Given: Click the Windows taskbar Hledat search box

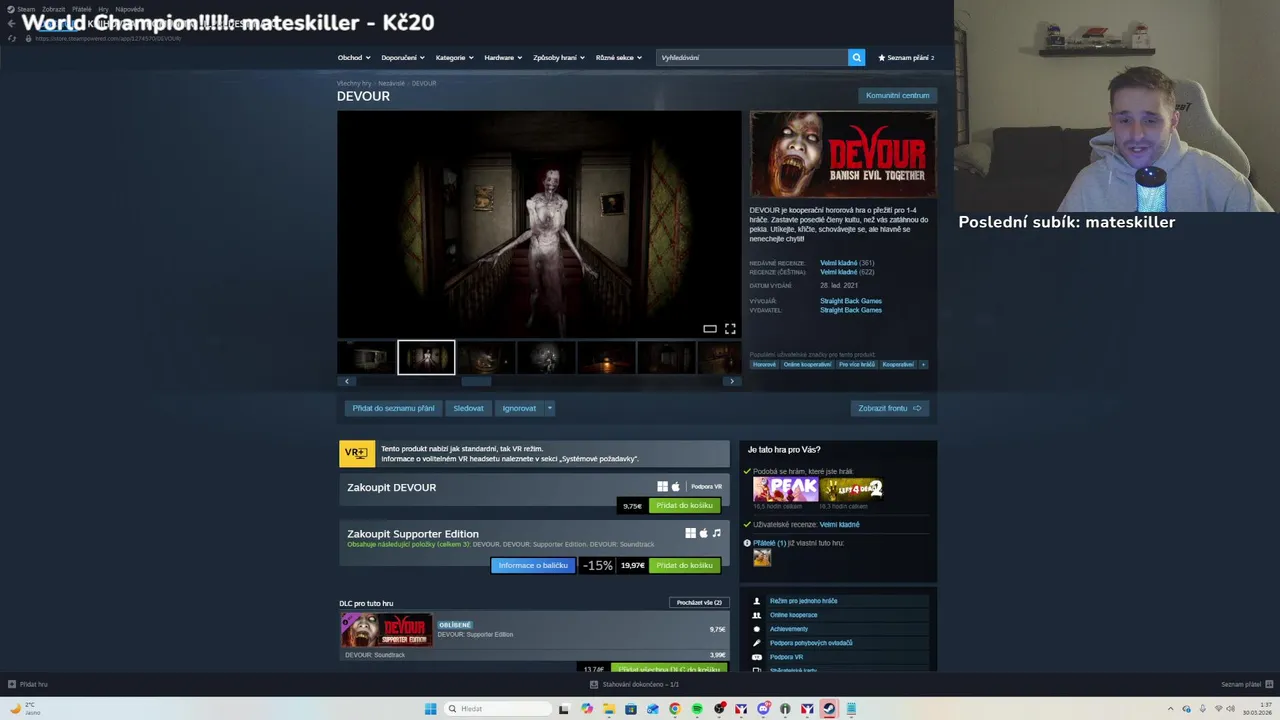Looking at the screenshot, I should pyautogui.click(x=497, y=709).
